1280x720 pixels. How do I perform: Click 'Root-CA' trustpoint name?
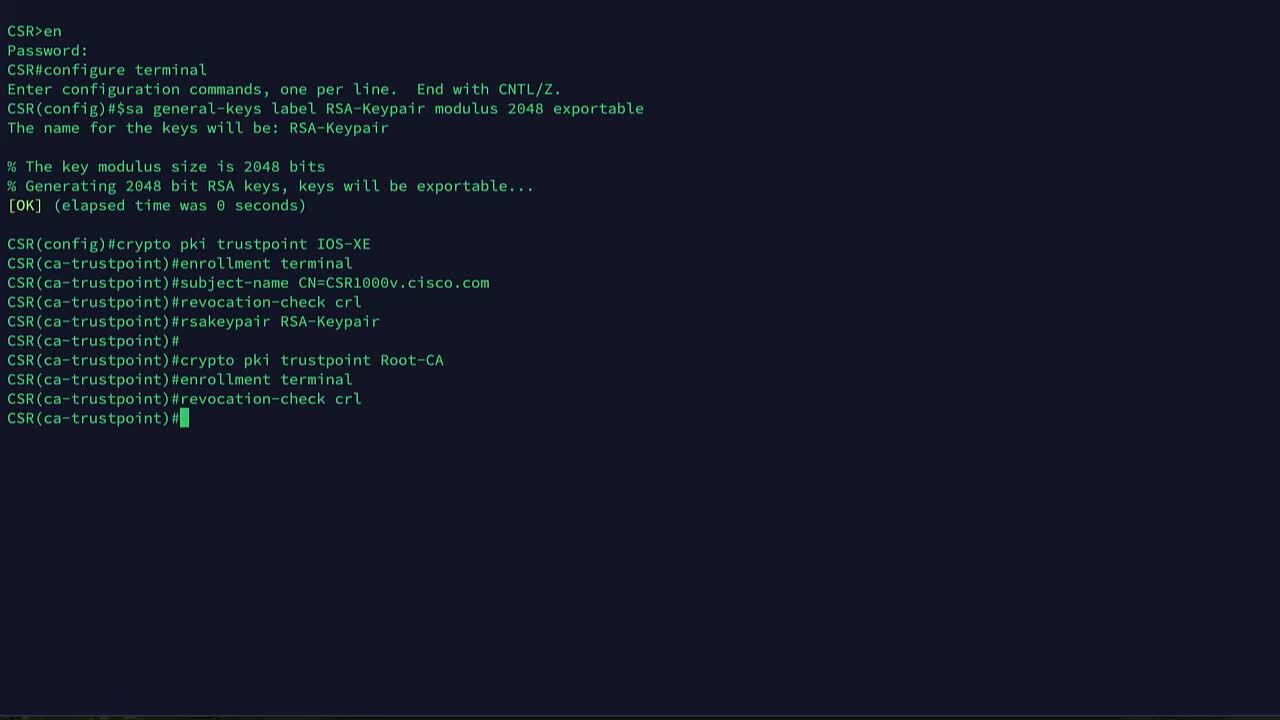412,360
